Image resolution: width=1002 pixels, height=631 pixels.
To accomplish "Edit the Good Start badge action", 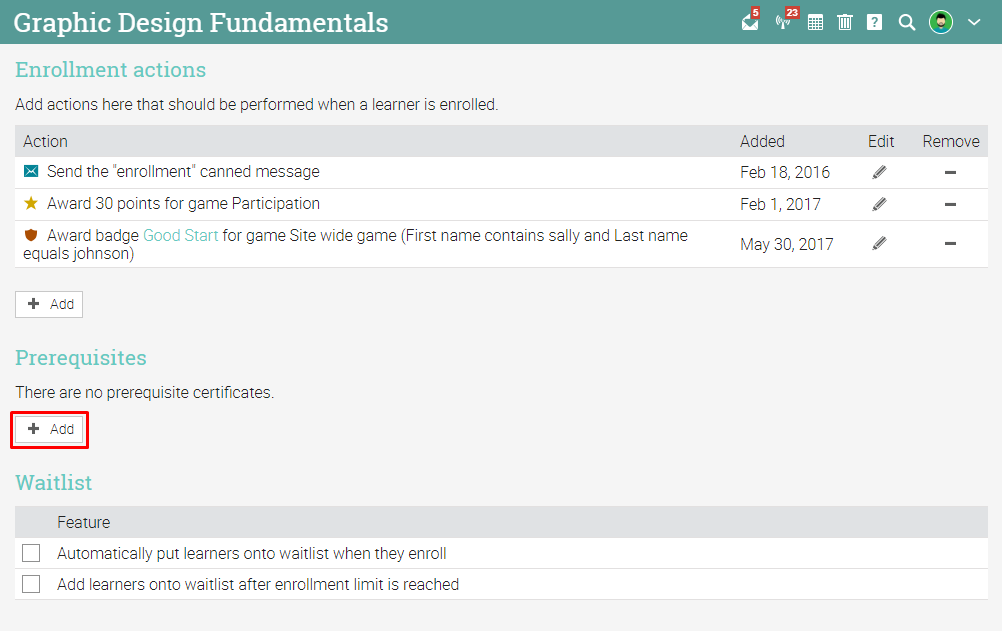I will pos(879,243).
